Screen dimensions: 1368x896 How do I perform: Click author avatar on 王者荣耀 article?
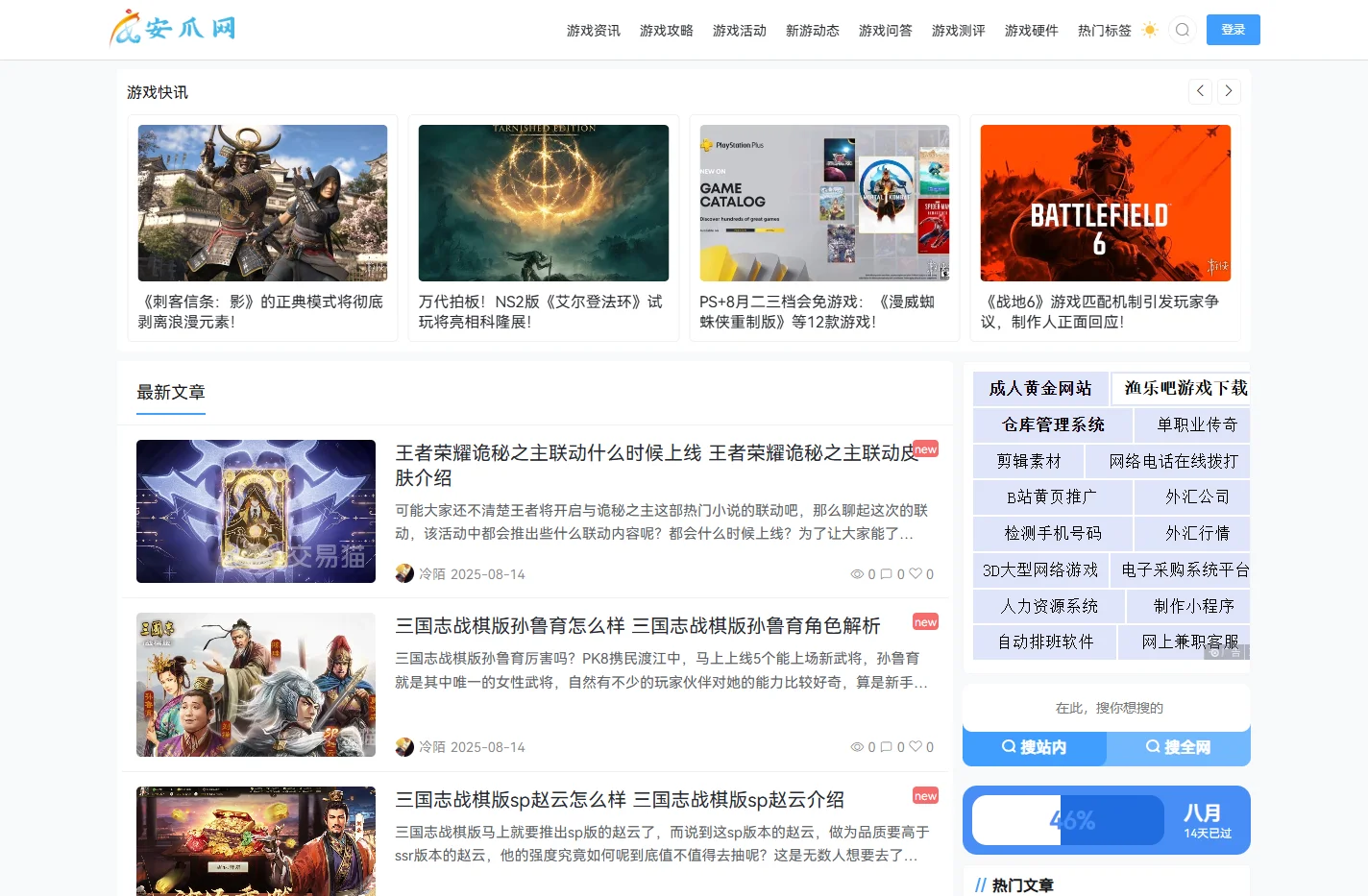[x=404, y=573]
